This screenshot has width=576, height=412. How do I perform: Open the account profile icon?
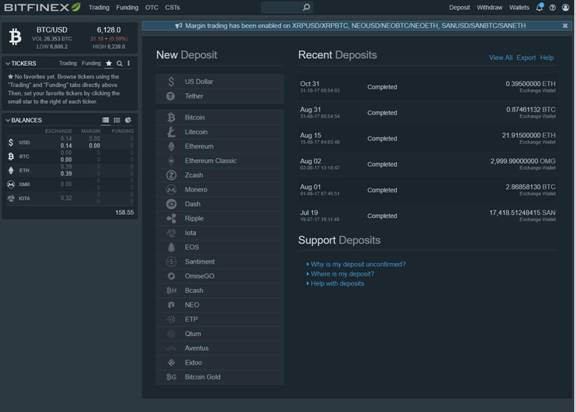(x=565, y=7)
